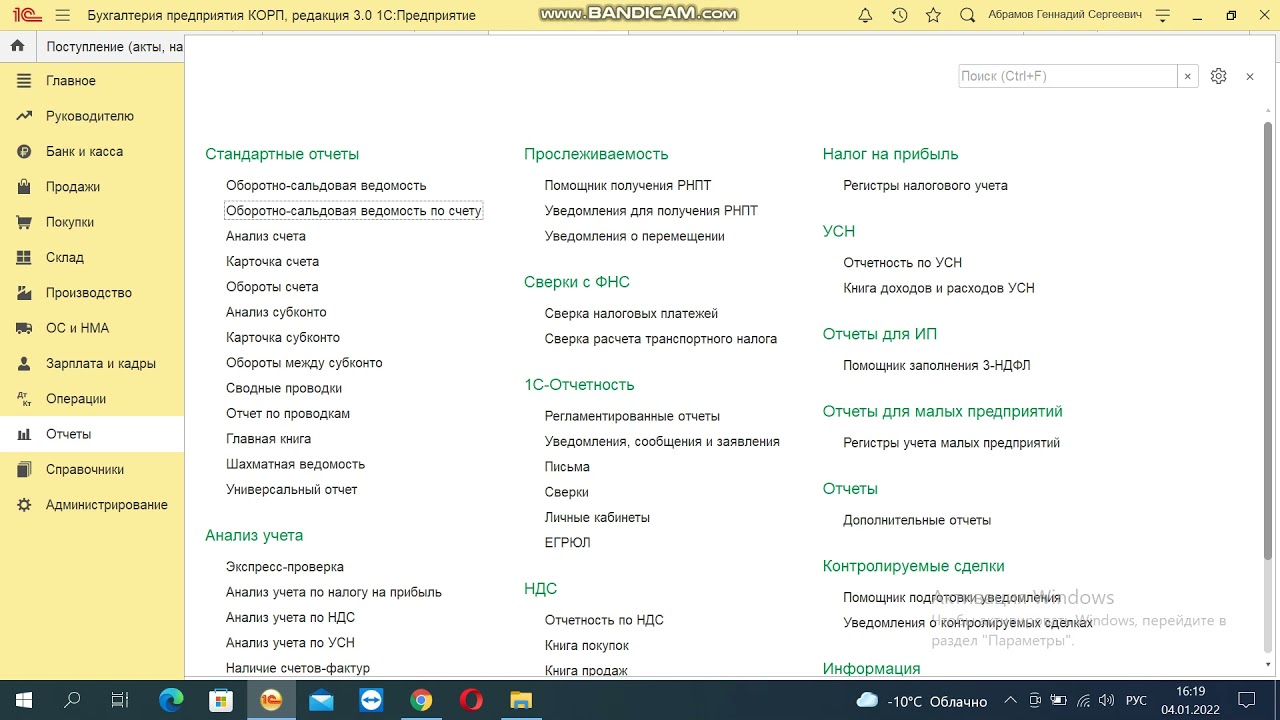This screenshot has height=720, width=1280.
Task: Open the Обороты счета report
Action: pyautogui.click(x=272, y=287)
